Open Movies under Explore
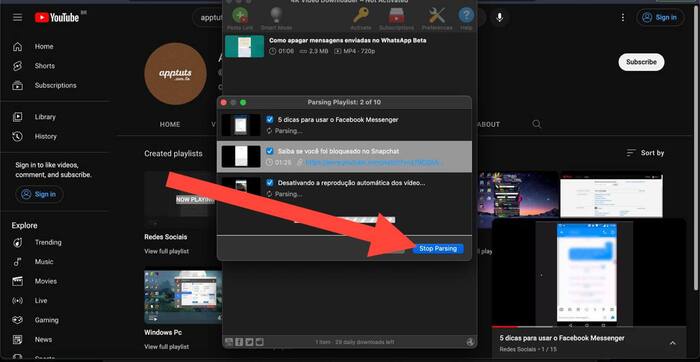 pos(46,281)
